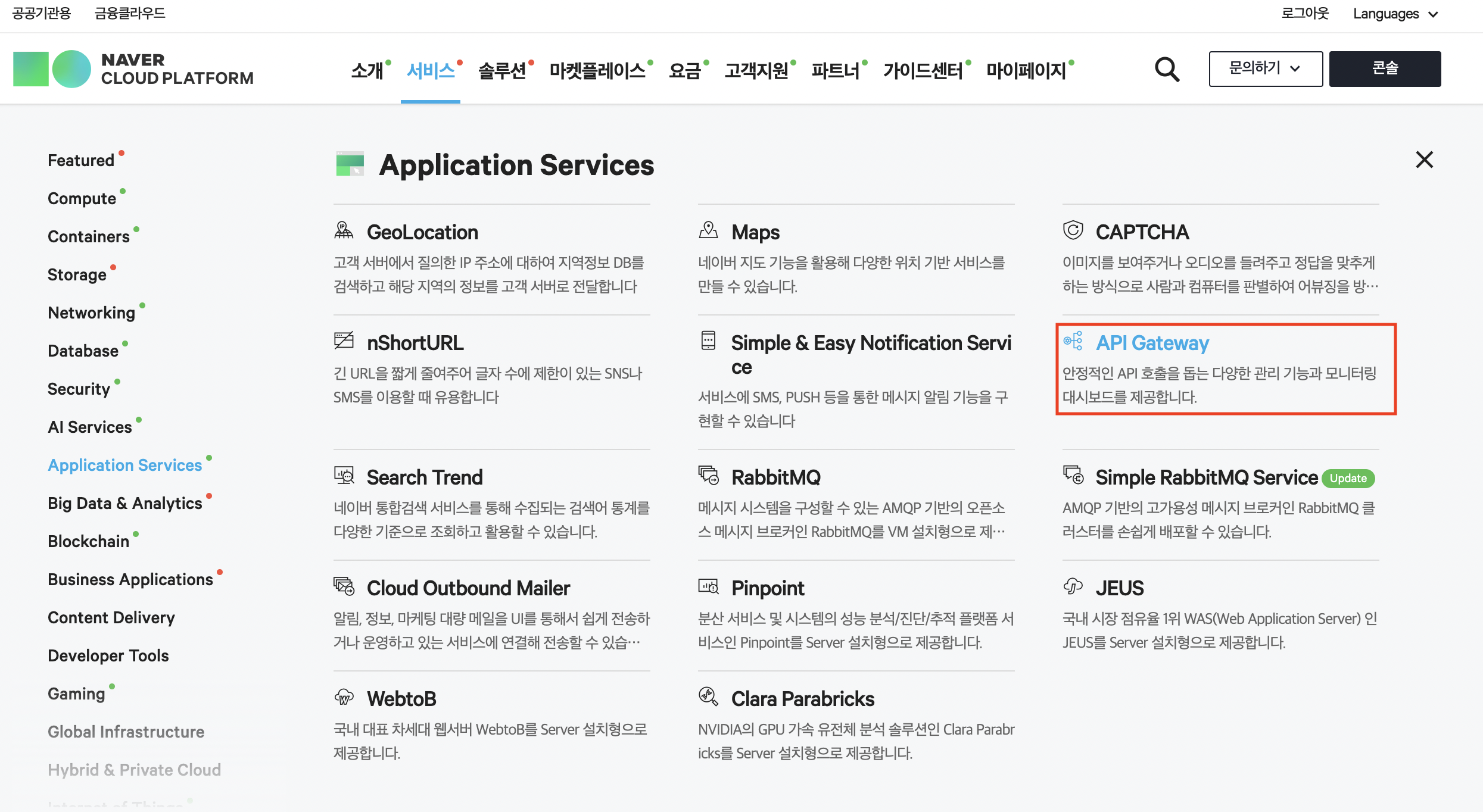Screen dimensions: 1483x812
Task: Open the 마켓플레이스 top menu
Action: [x=597, y=71]
